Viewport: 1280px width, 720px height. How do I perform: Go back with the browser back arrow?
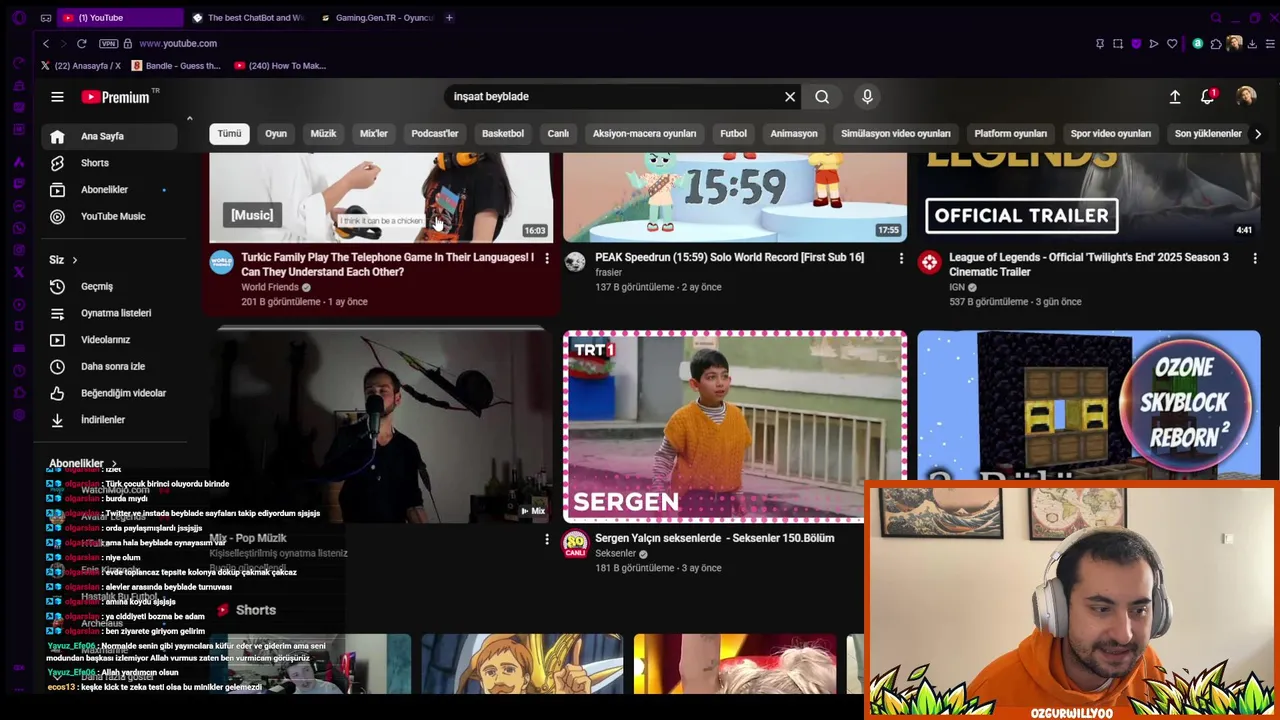point(46,43)
